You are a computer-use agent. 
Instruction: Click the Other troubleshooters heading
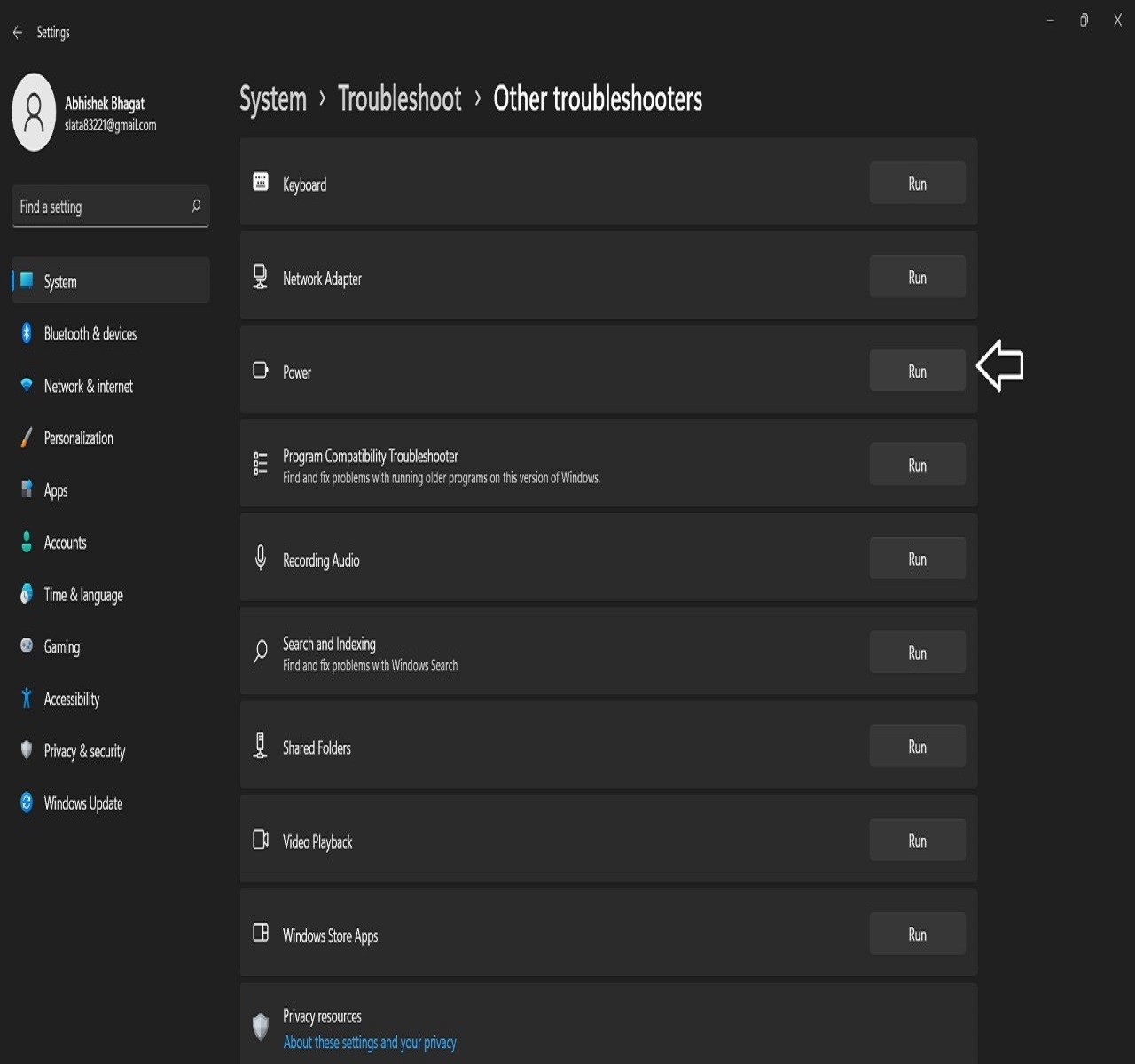(x=598, y=98)
